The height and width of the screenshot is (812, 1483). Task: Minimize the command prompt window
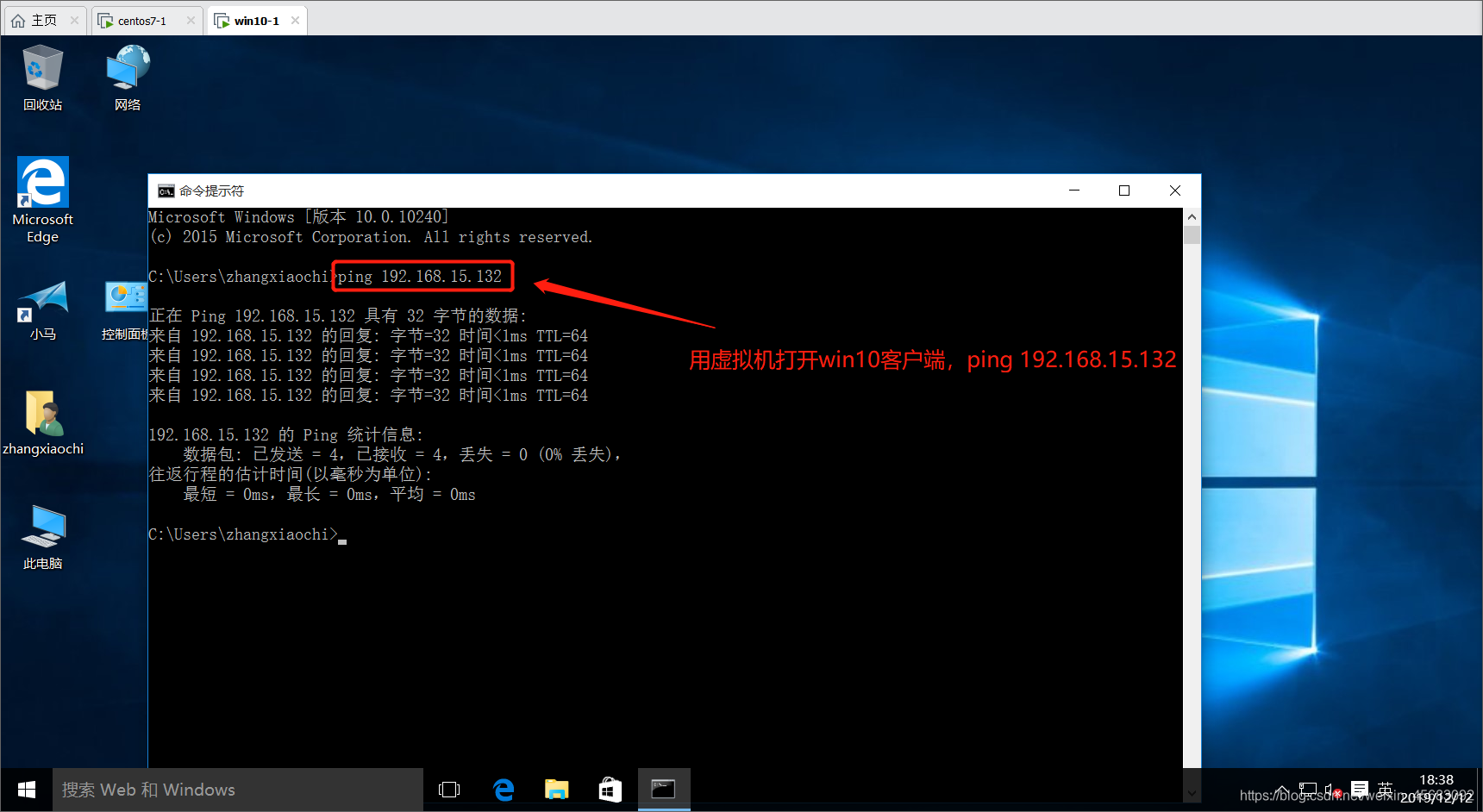(1074, 191)
